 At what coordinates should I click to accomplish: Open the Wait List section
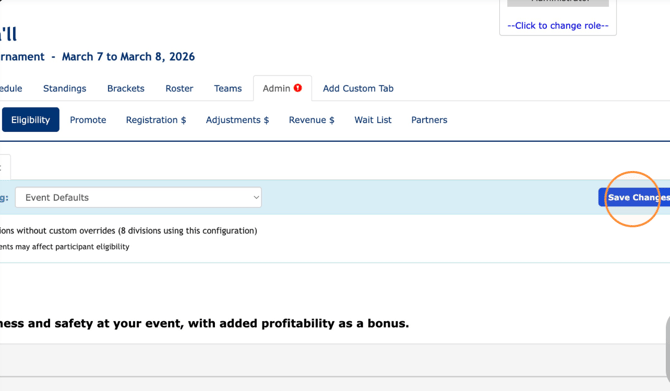373,120
